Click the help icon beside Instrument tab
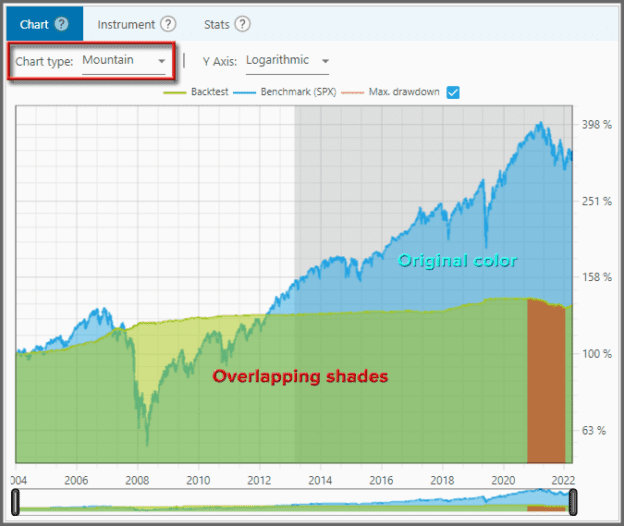The image size is (624, 526). click(168, 24)
